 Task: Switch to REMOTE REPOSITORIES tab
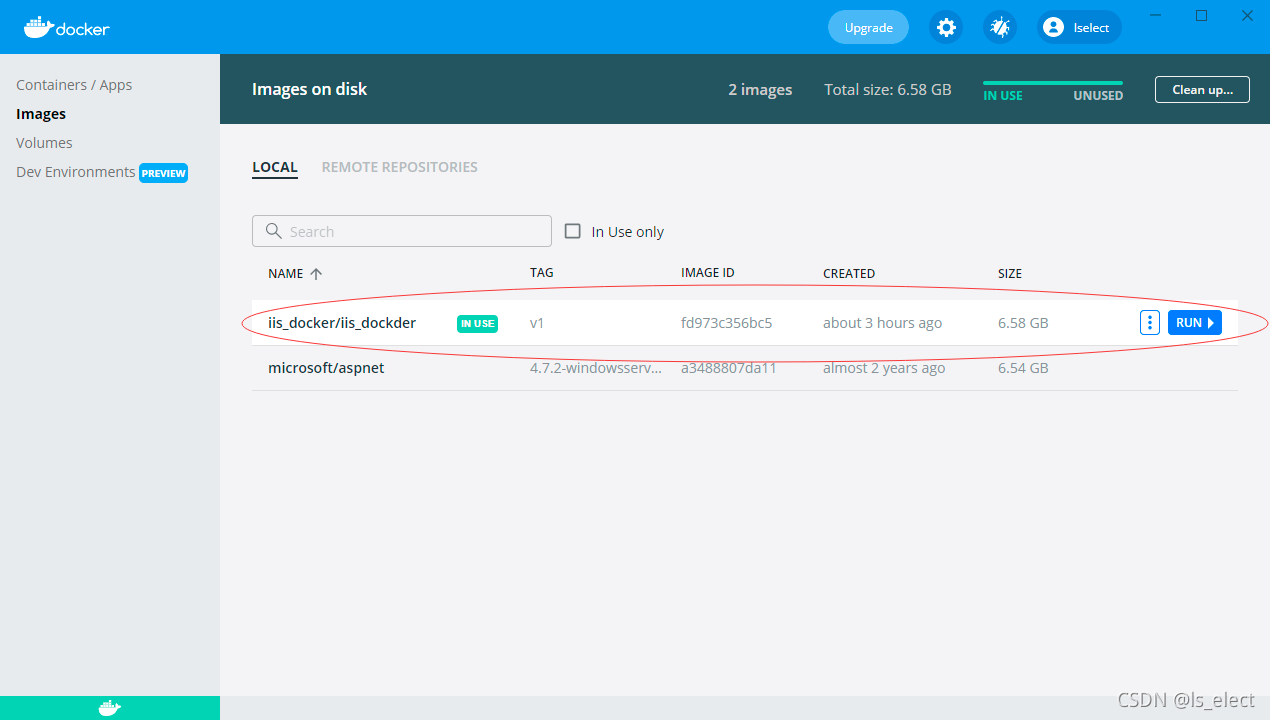[x=400, y=167]
